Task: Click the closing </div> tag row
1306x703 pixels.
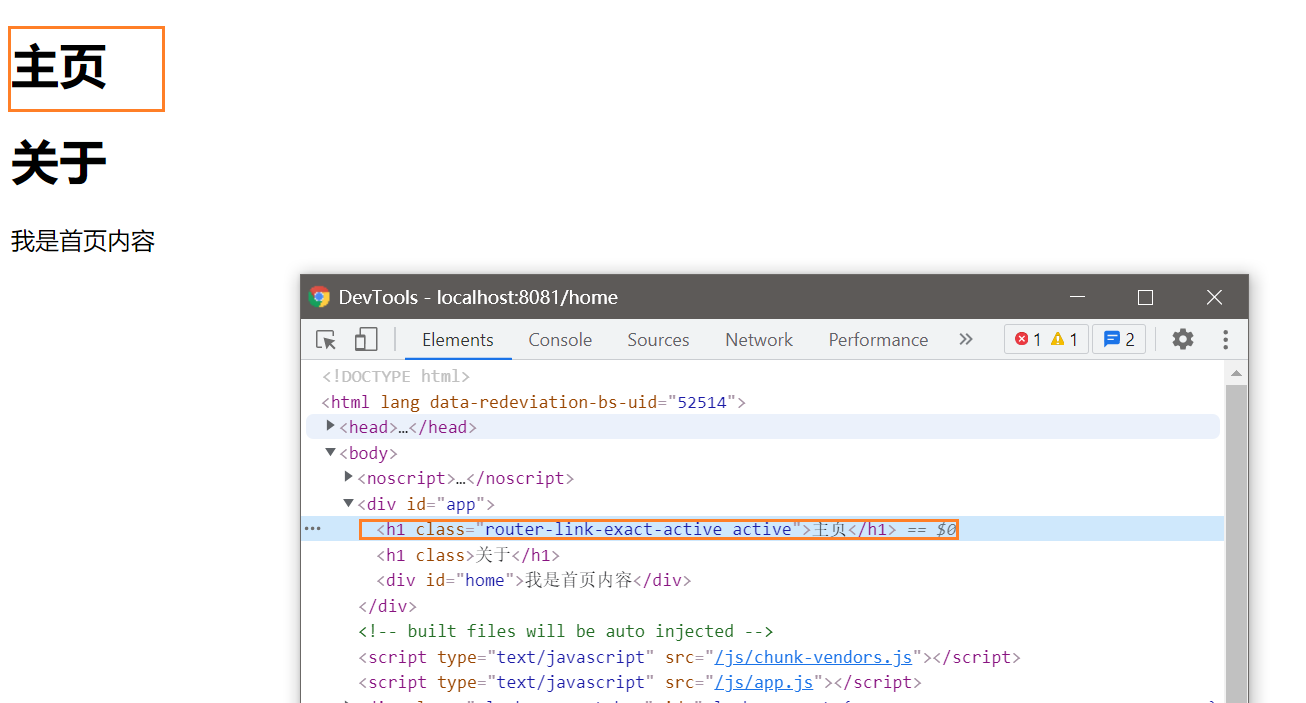Action: [x=387, y=606]
